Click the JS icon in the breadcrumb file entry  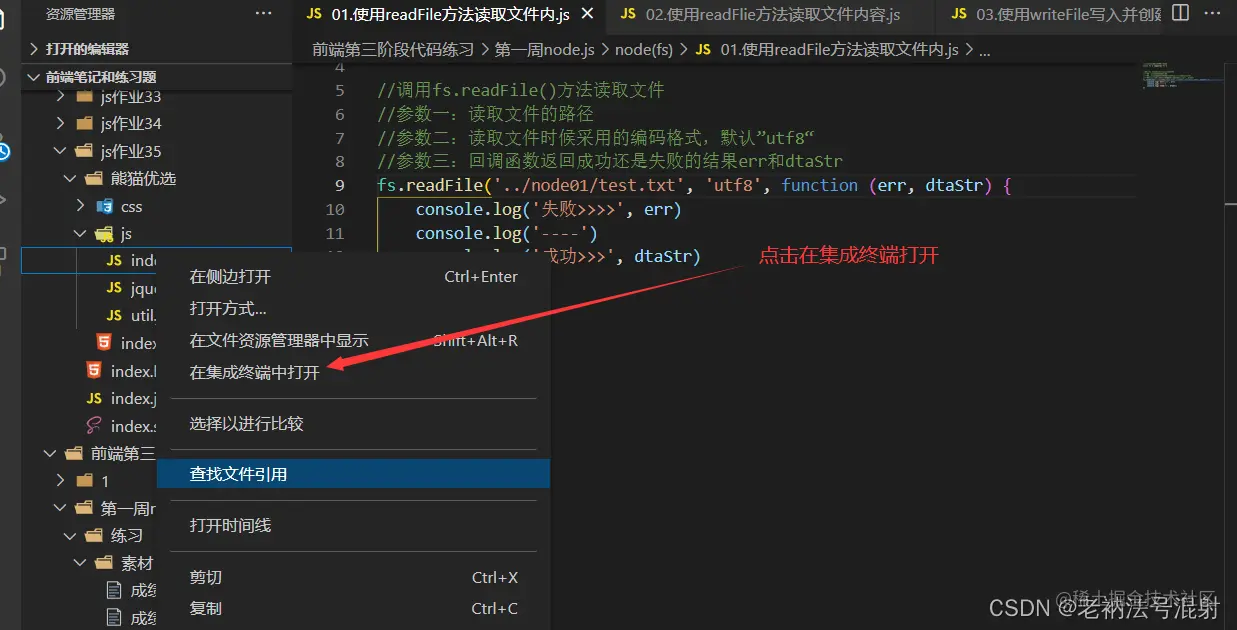(x=703, y=49)
